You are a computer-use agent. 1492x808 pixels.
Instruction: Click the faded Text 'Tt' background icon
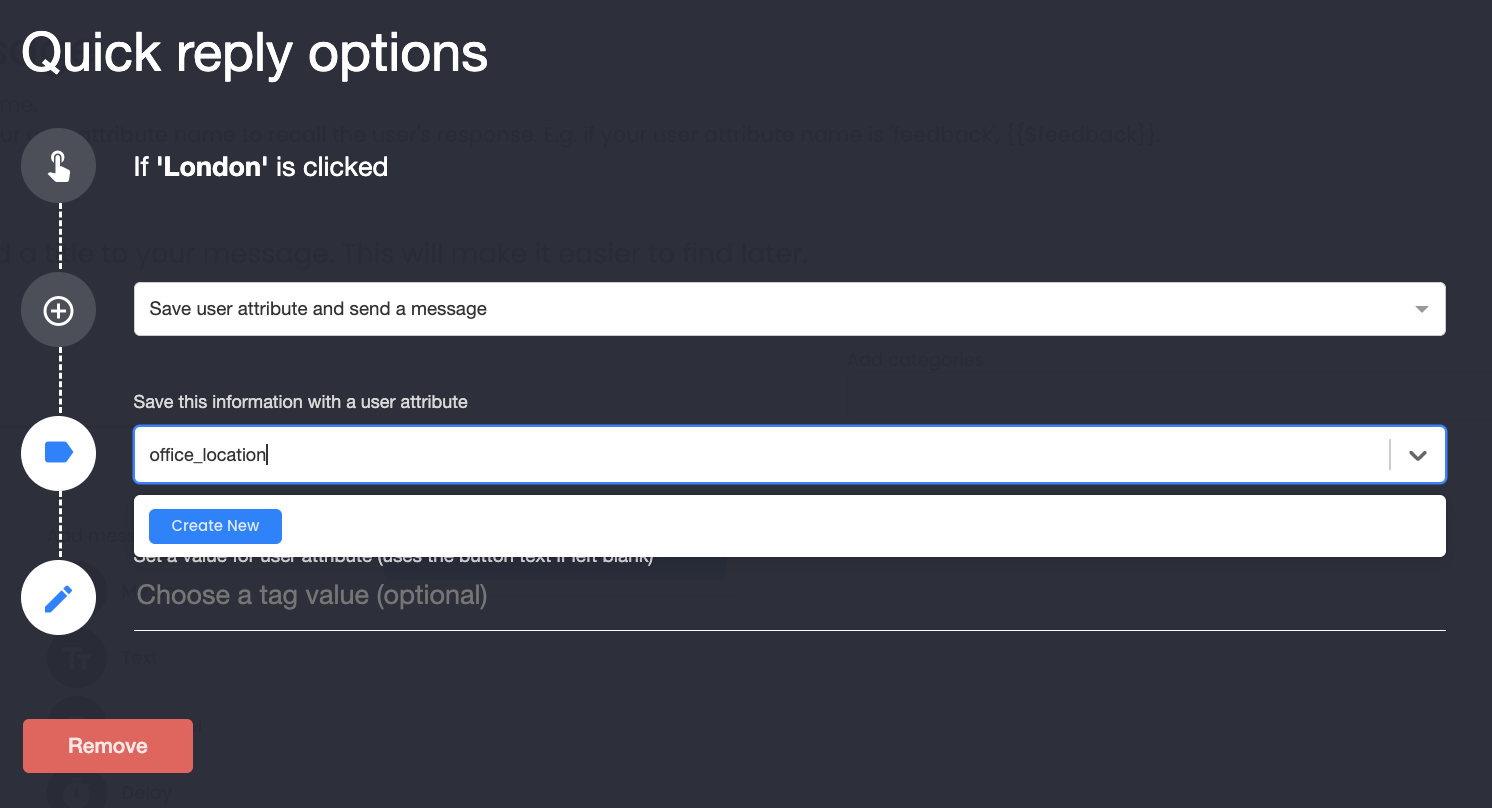coord(76,659)
